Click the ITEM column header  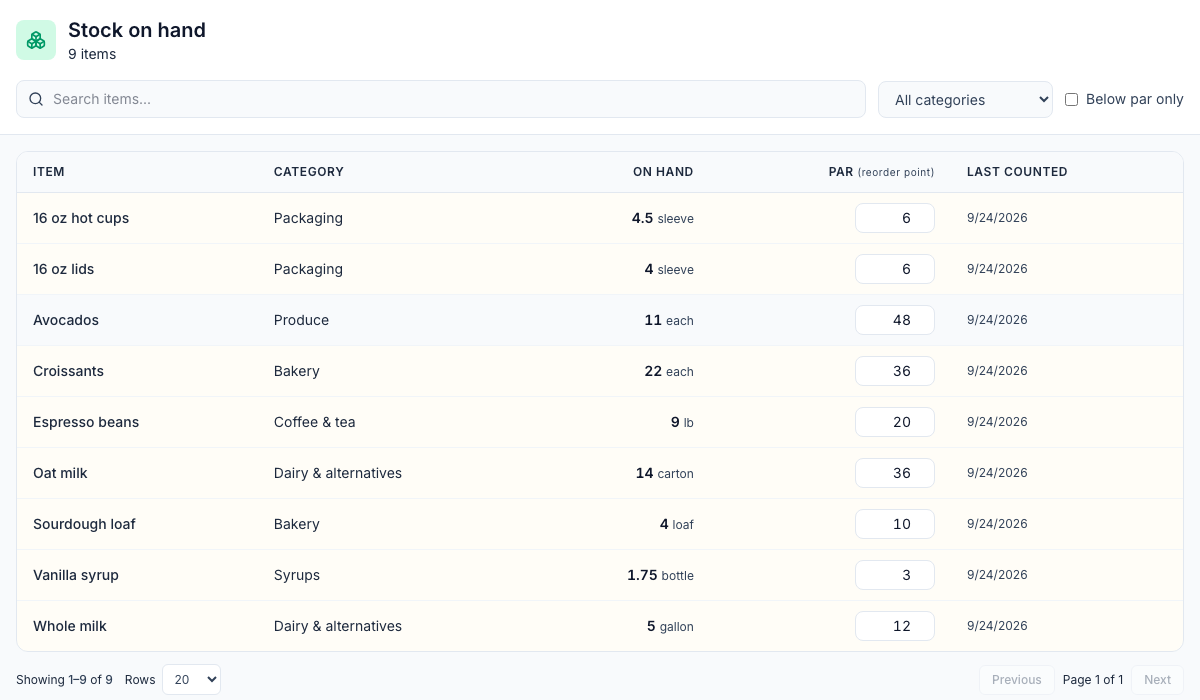pyautogui.click(x=49, y=172)
